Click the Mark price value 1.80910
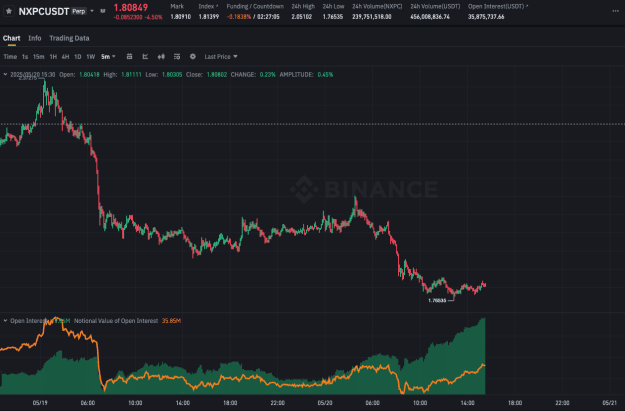This screenshot has width=625, height=411. (181, 17)
